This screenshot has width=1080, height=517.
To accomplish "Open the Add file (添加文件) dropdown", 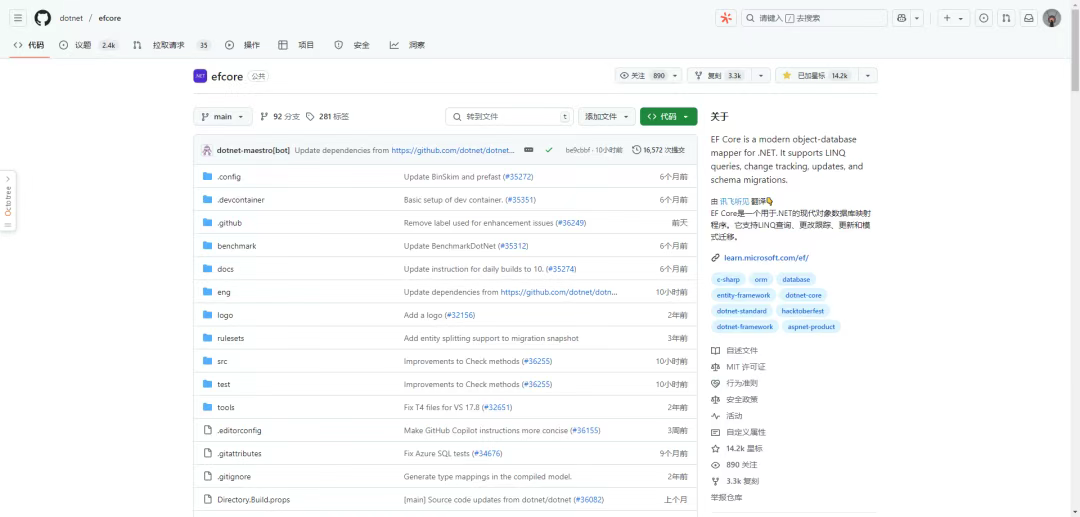I will 606,117.
